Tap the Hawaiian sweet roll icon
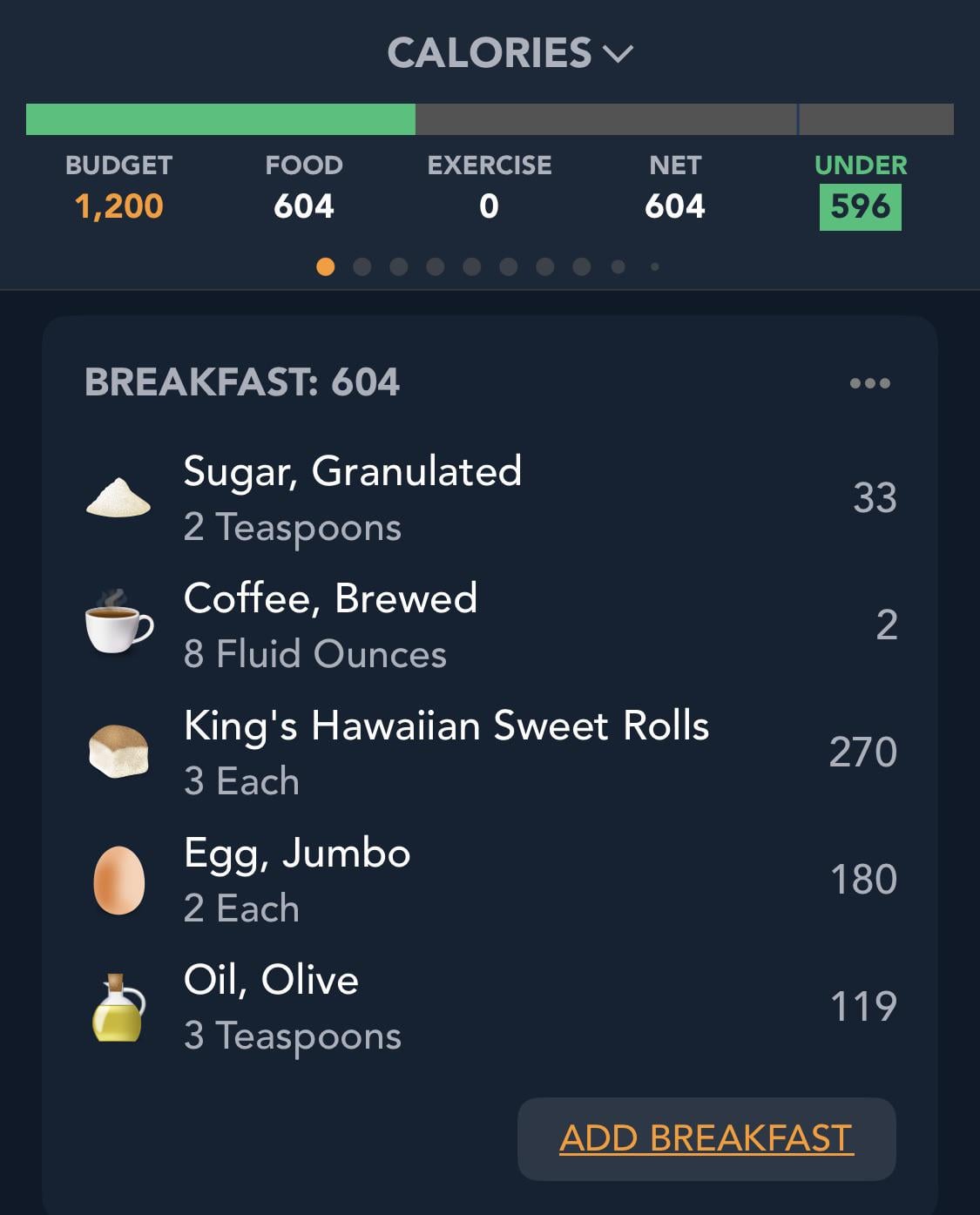980x1215 pixels. pos(118,751)
